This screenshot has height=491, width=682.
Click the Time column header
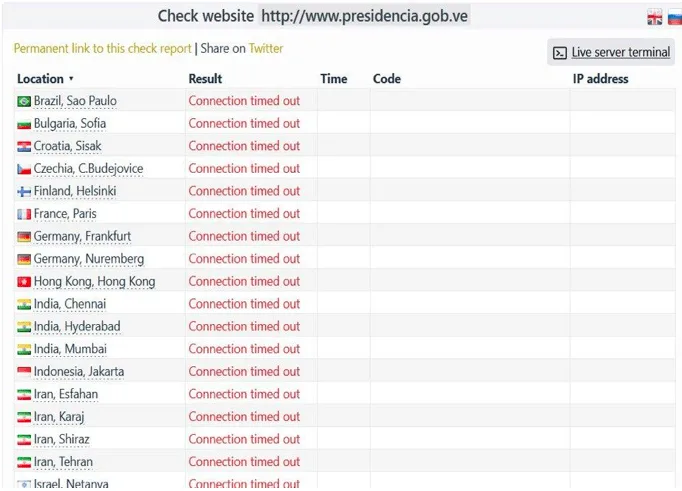334,79
